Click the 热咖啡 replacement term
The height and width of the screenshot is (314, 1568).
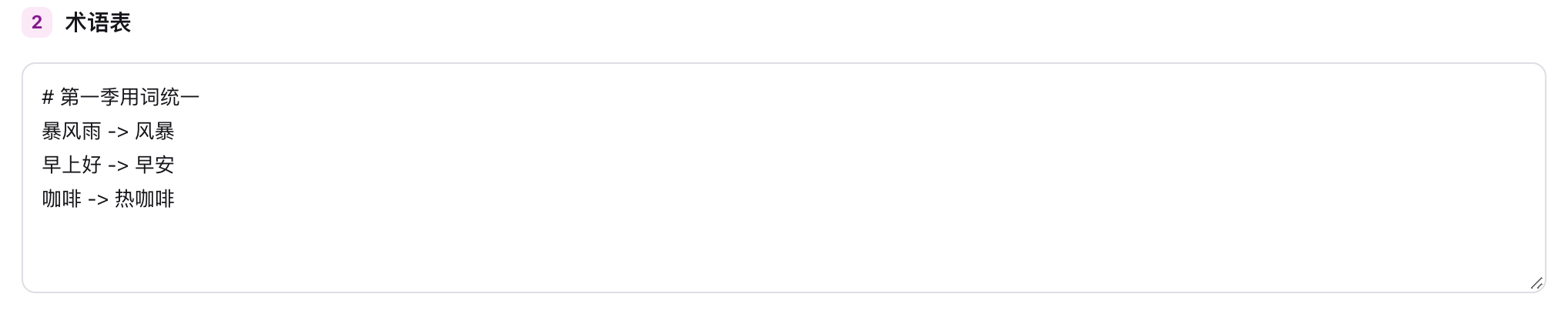coord(145,199)
